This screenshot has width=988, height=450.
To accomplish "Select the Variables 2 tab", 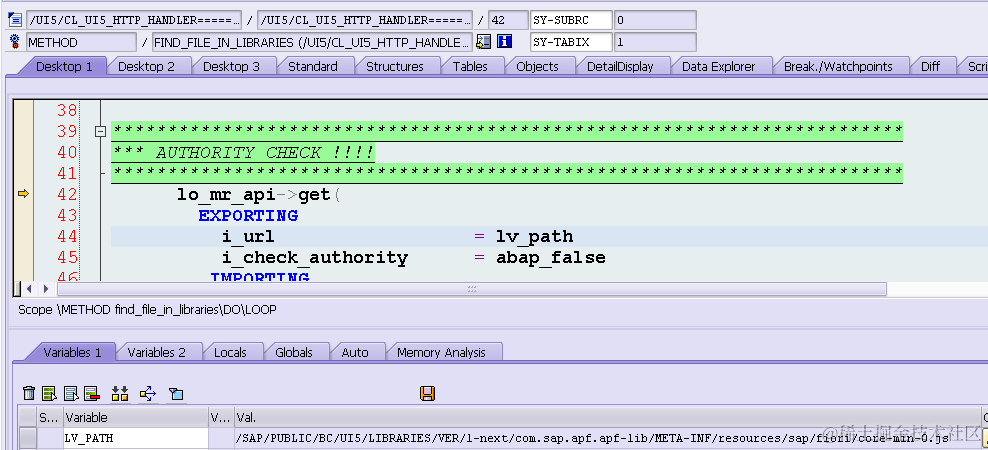I will 156,352.
